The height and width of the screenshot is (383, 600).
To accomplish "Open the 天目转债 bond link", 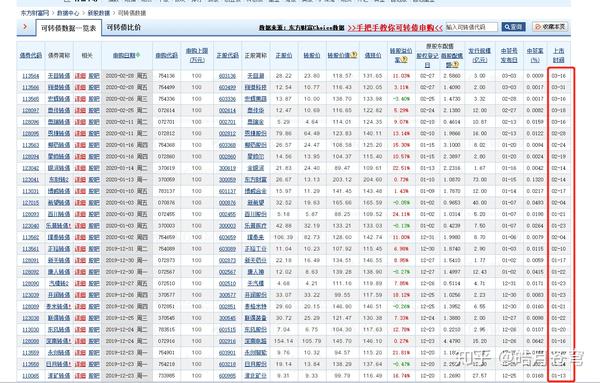I will 59,76.
